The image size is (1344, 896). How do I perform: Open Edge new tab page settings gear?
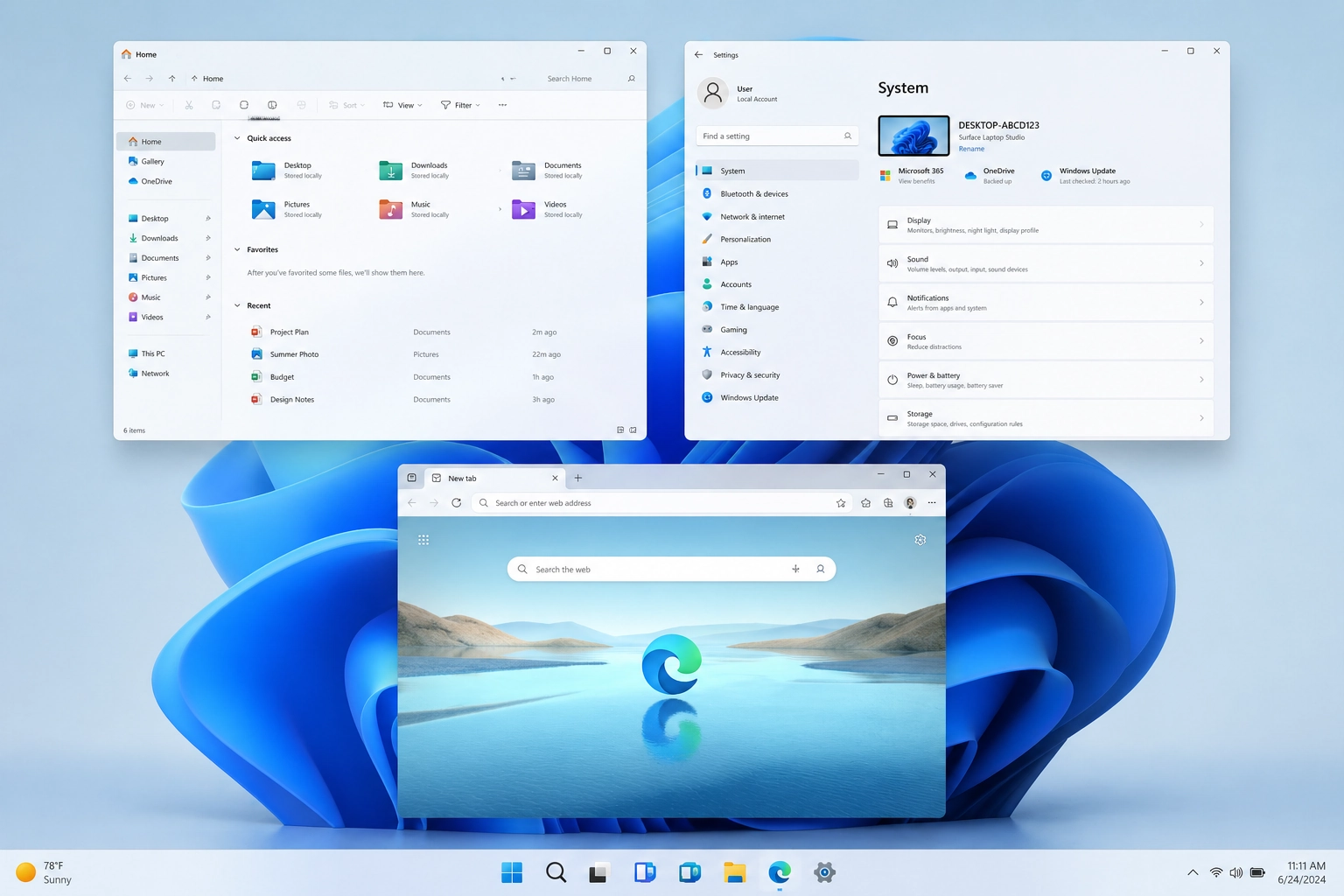click(920, 540)
